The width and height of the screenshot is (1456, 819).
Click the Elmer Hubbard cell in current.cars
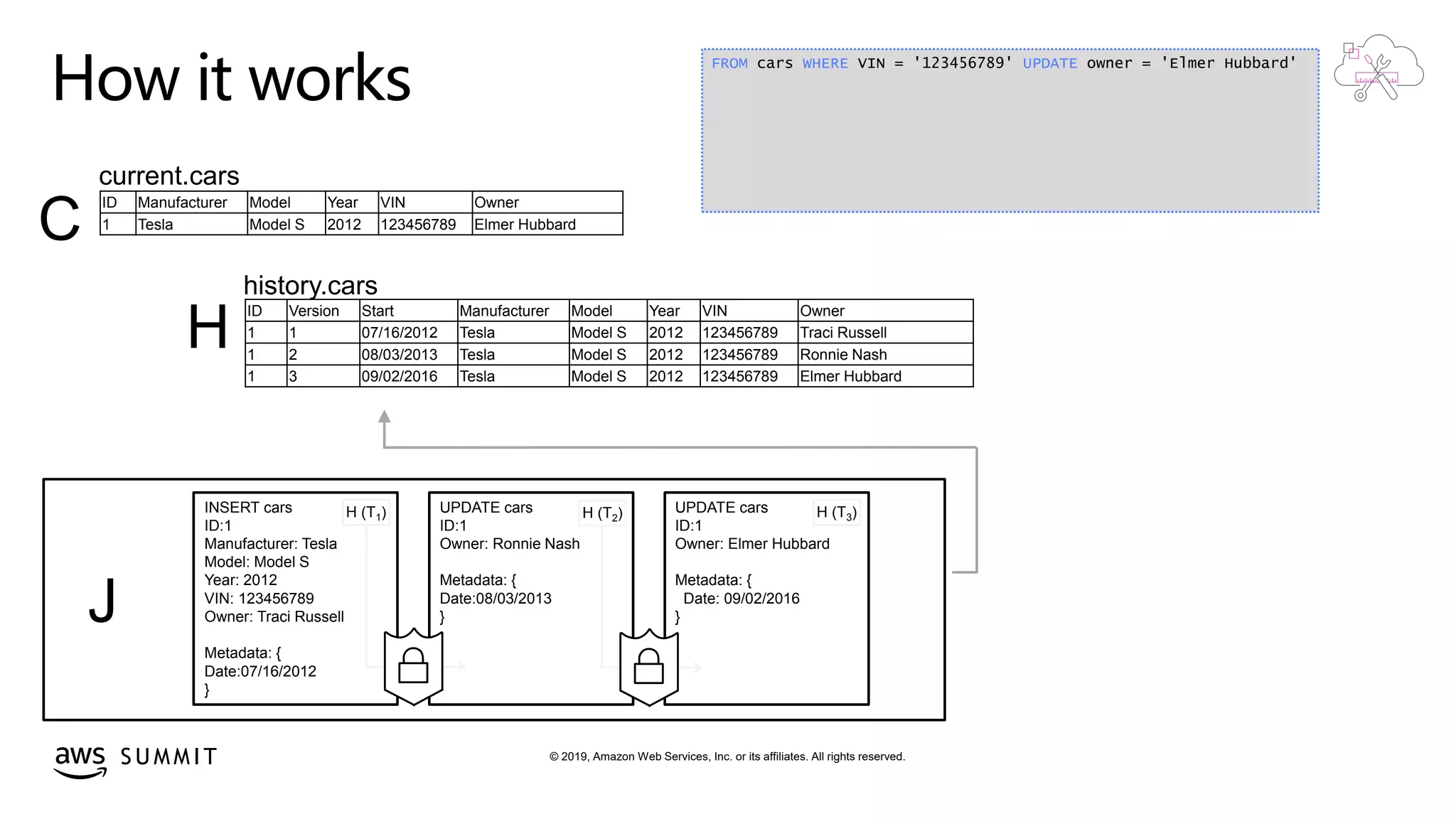click(525, 225)
